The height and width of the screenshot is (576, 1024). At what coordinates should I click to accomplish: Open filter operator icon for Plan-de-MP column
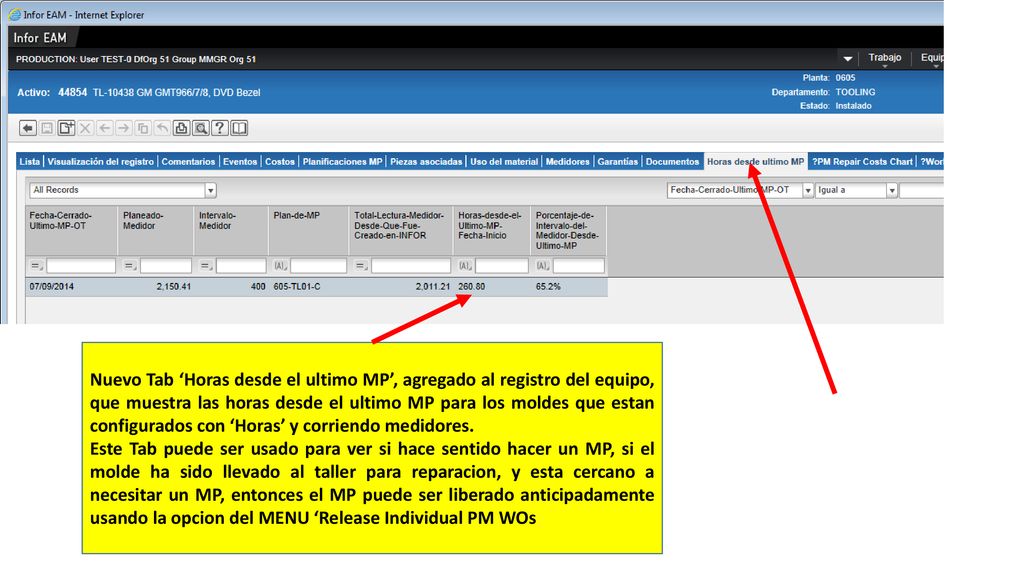point(280,266)
